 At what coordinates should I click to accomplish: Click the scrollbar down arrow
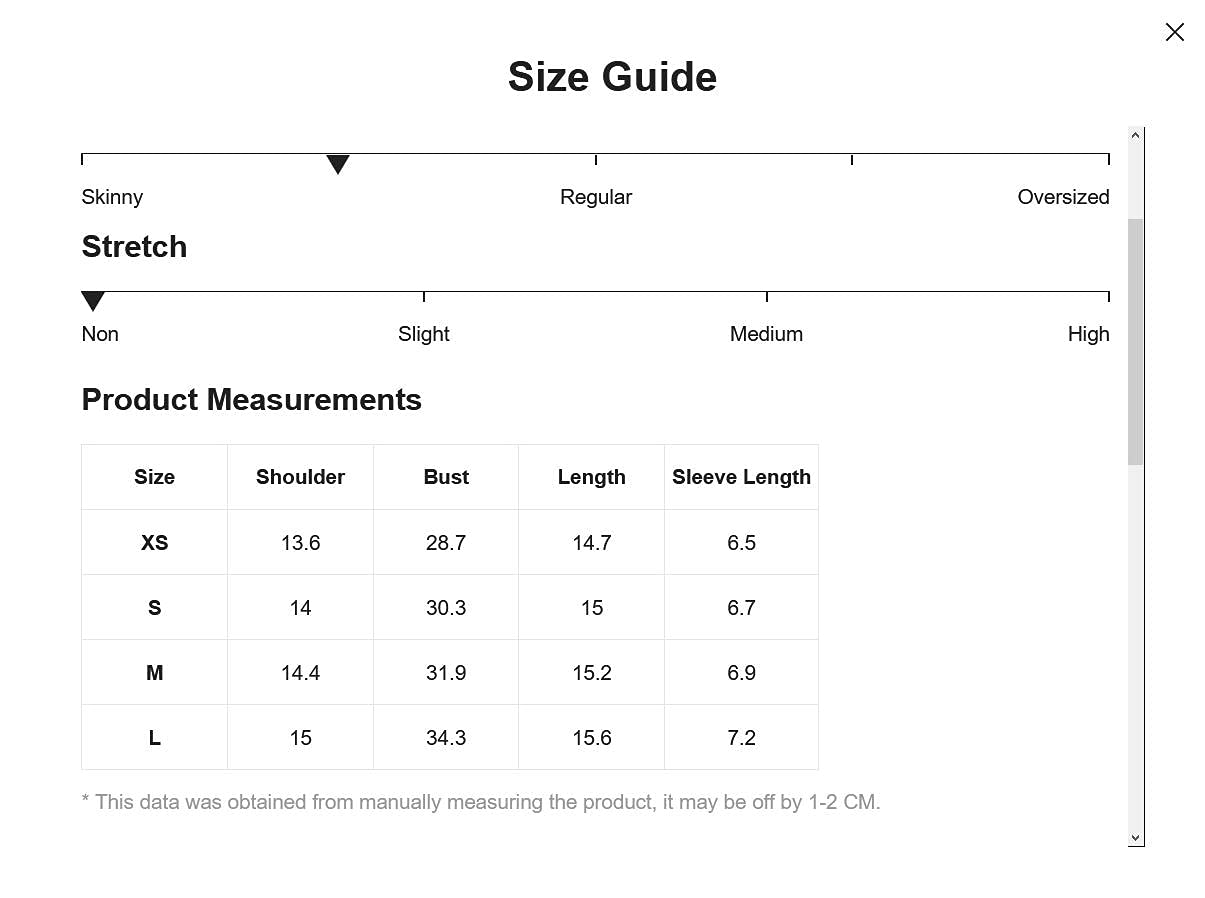click(x=1135, y=838)
